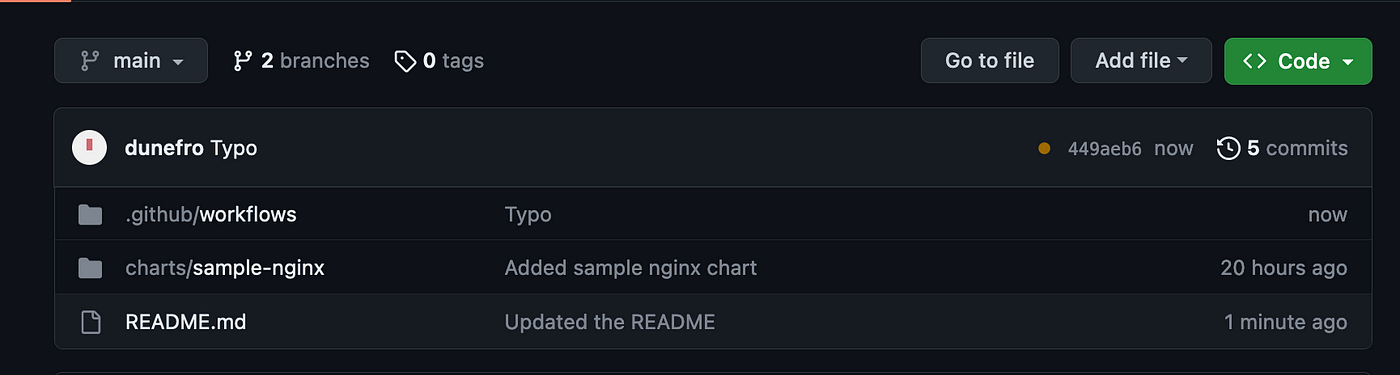Click the tag icon beside 0 tags
This screenshot has height=375, width=1400.
click(x=404, y=61)
